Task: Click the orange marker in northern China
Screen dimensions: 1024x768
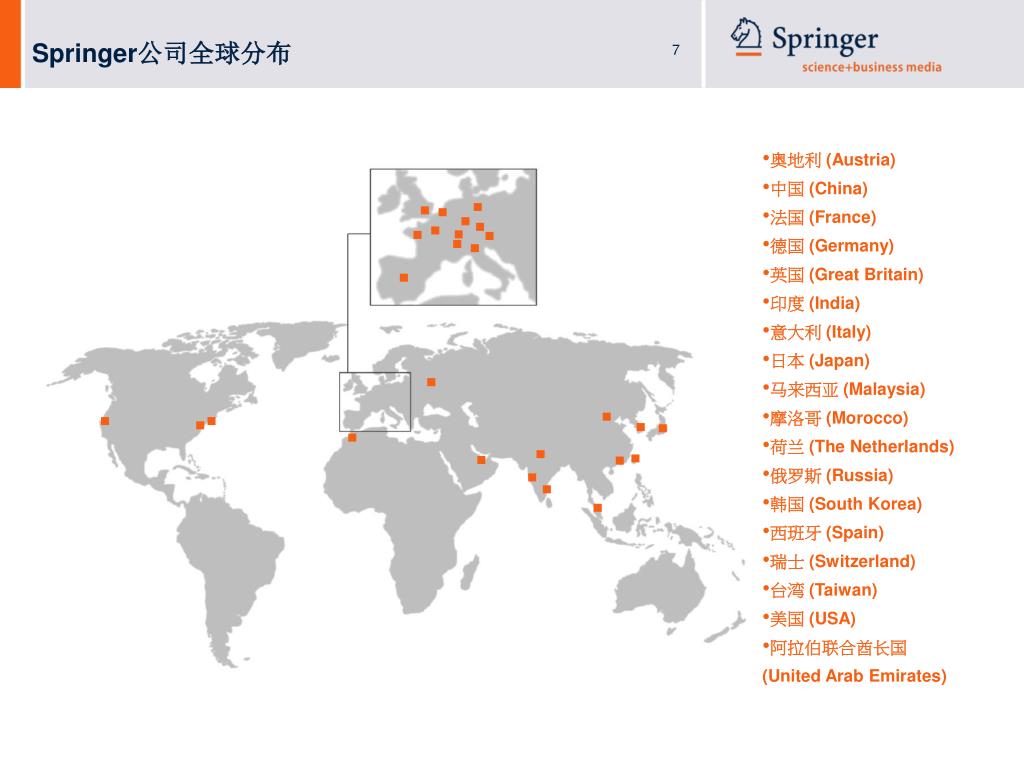Action: (607, 417)
